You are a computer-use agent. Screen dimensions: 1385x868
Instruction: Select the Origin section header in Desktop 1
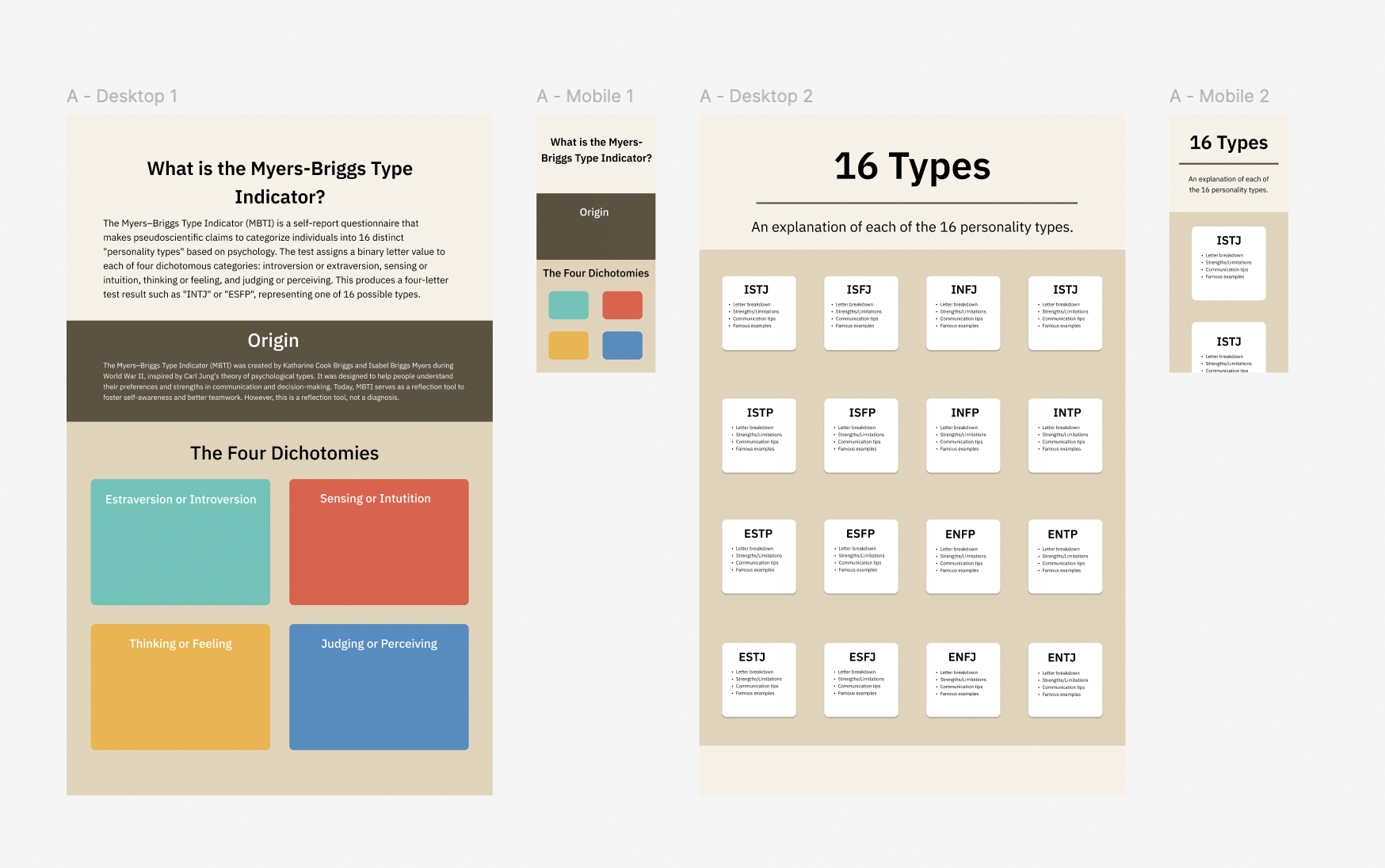click(x=273, y=341)
